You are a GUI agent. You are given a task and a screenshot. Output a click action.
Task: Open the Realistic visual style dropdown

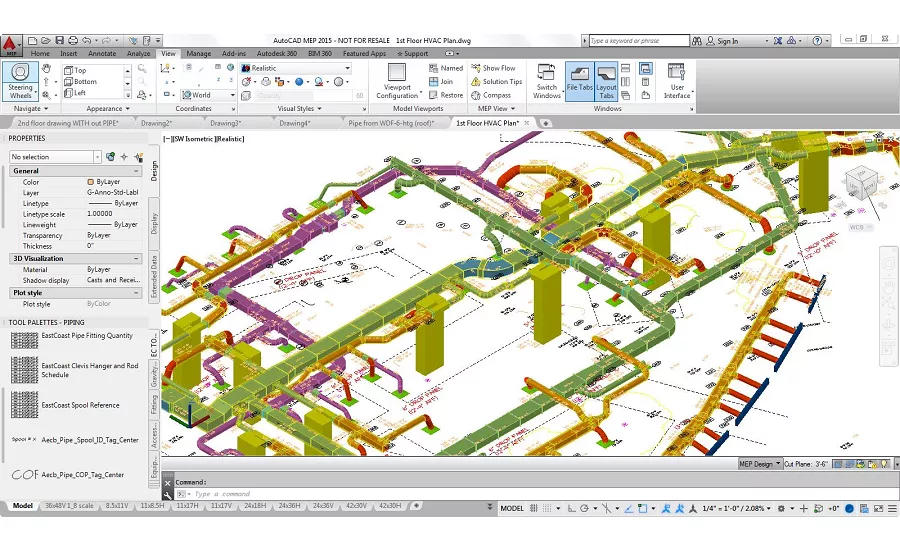(x=296, y=68)
